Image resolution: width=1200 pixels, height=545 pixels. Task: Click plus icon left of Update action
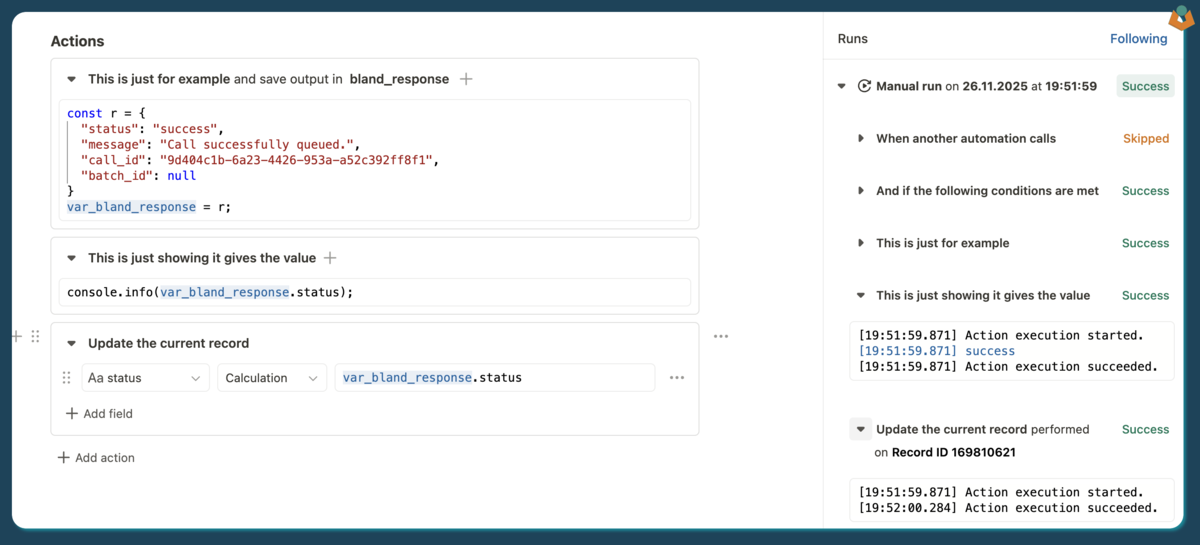16,337
